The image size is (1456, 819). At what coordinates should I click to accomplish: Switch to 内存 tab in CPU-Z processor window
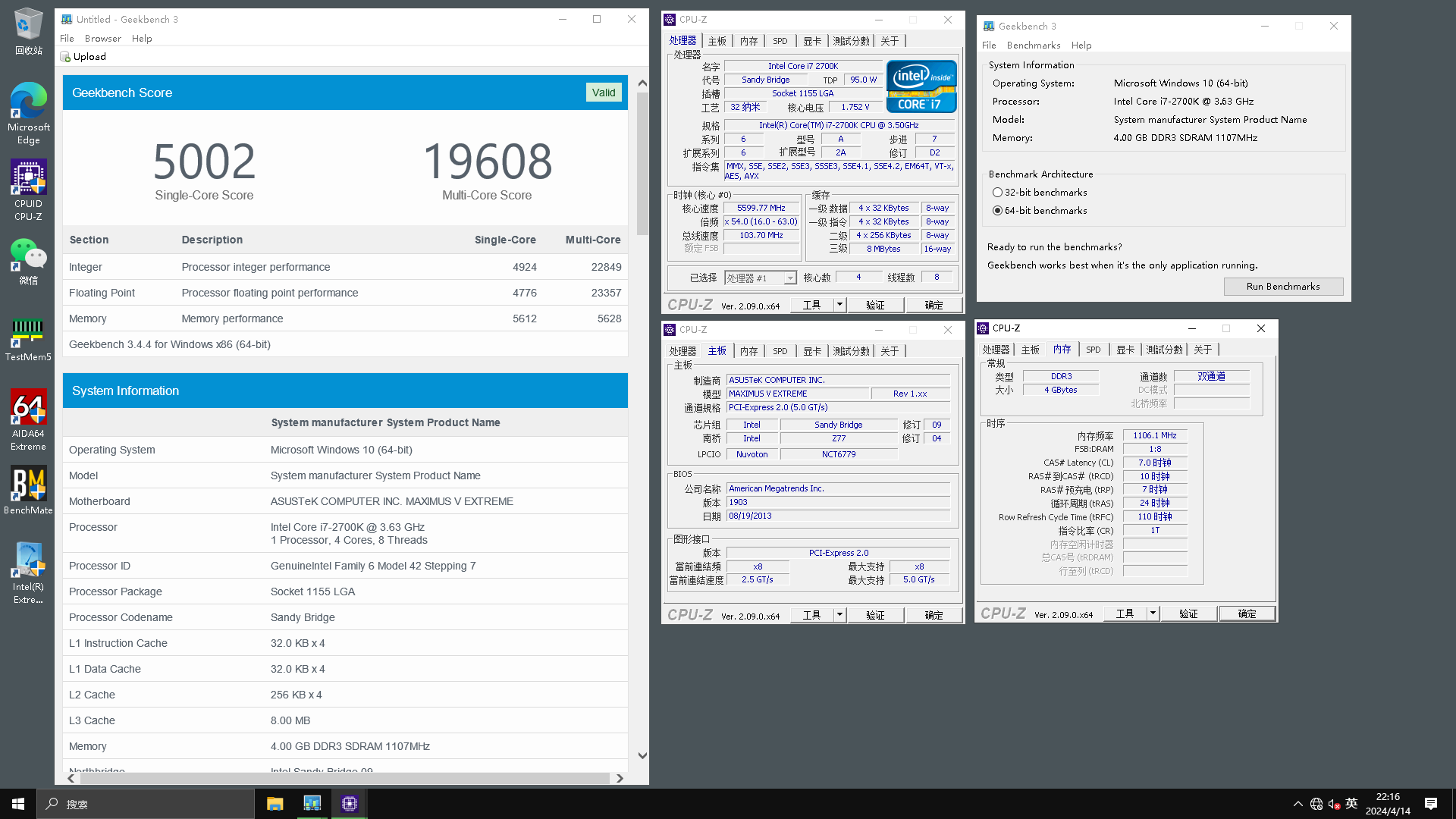tap(749, 41)
